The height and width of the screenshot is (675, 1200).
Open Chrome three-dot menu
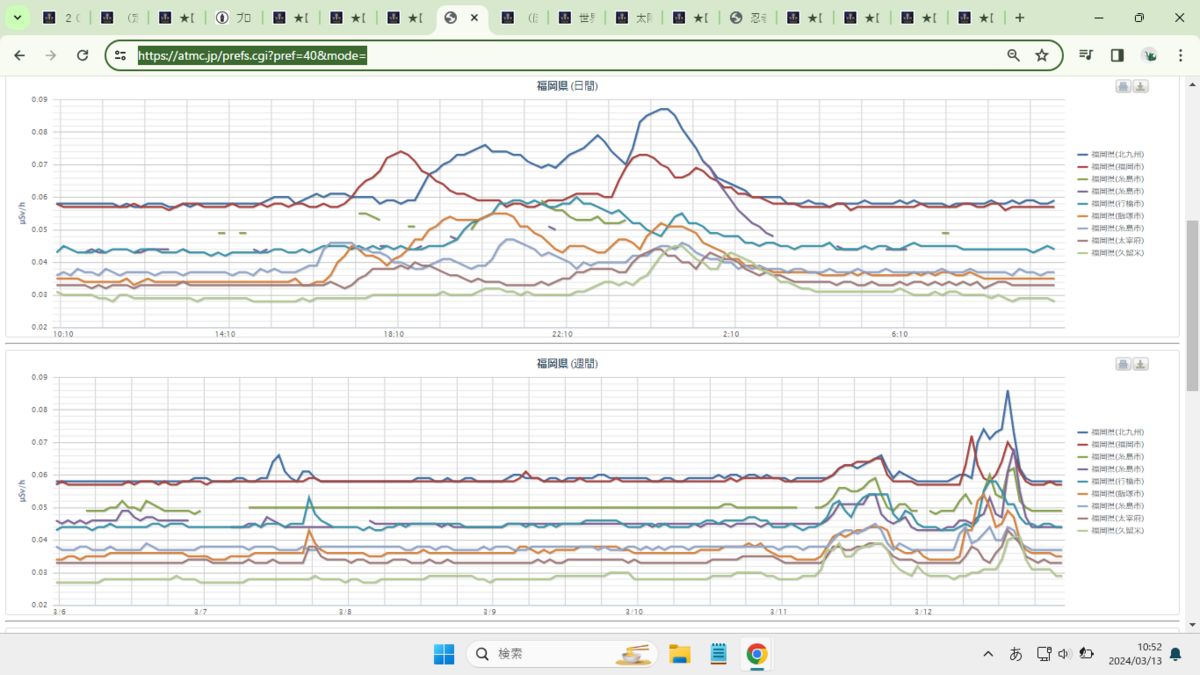point(1181,56)
